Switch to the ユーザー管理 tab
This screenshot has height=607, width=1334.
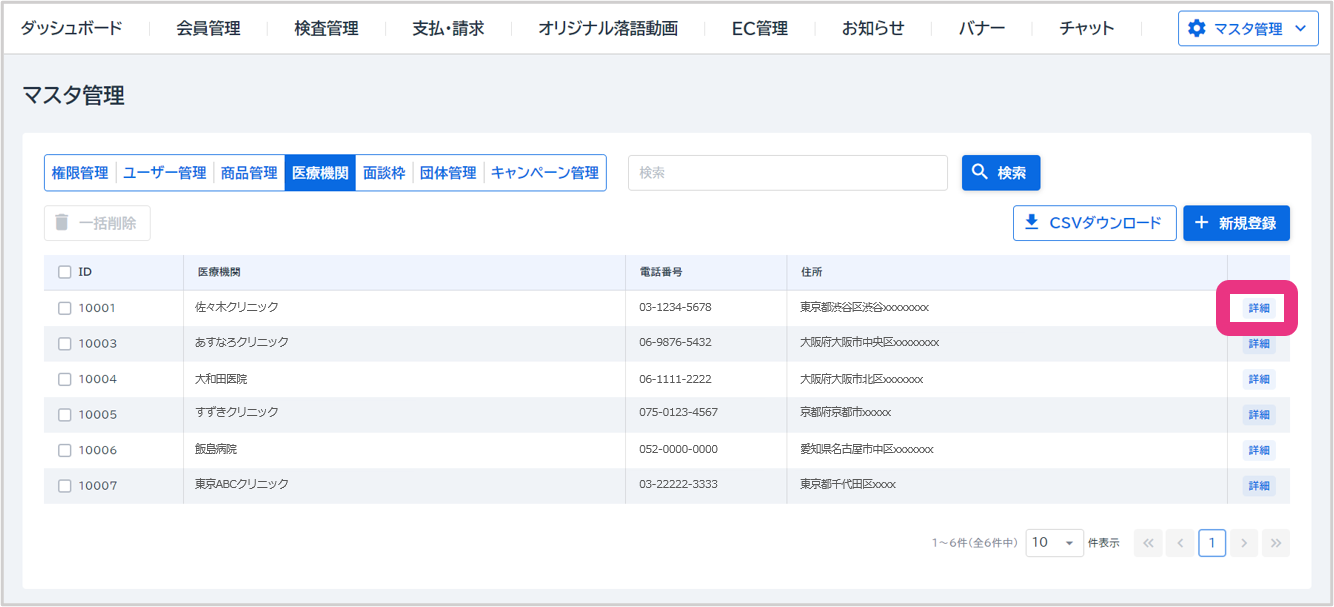point(164,173)
